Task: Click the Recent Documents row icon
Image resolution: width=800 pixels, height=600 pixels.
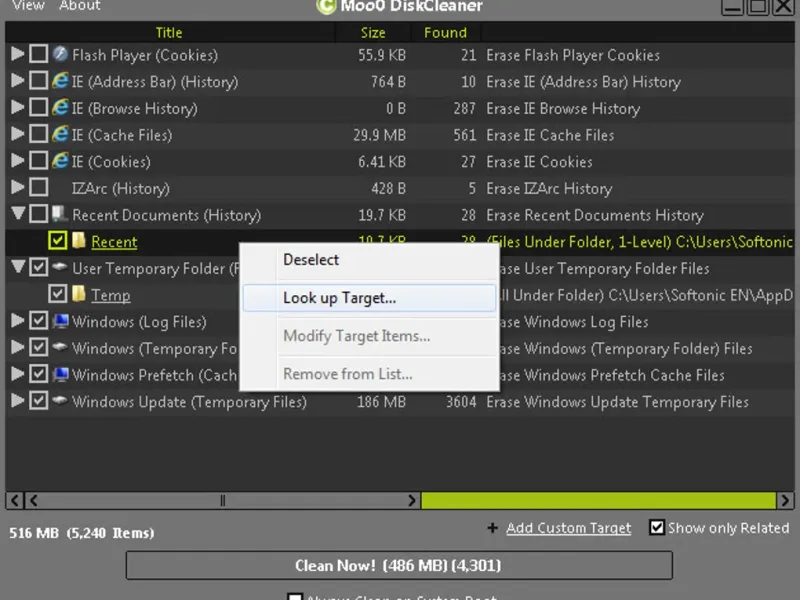Action: click(60, 214)
